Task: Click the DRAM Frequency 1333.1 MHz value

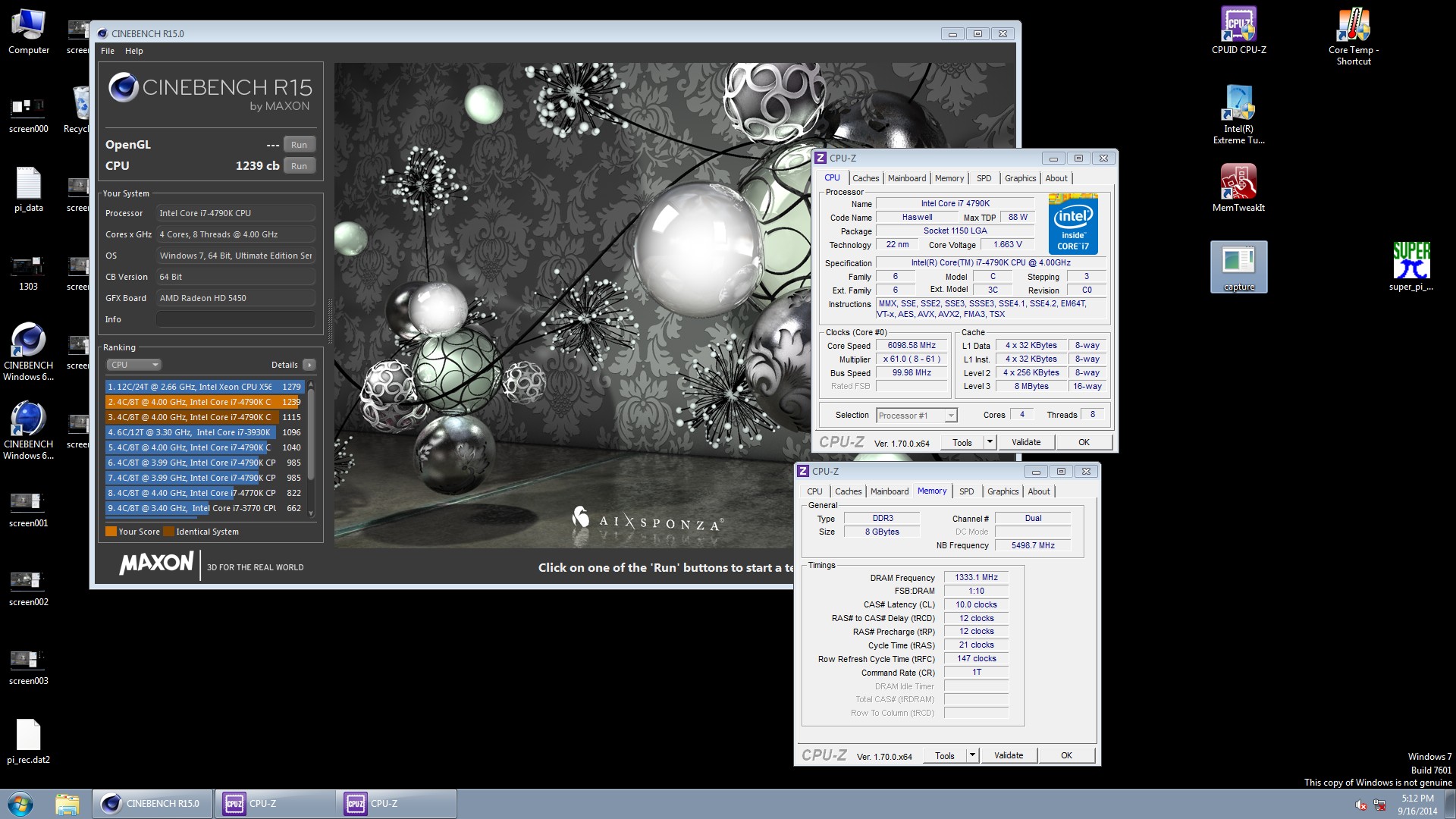Action: click(976, 577)
